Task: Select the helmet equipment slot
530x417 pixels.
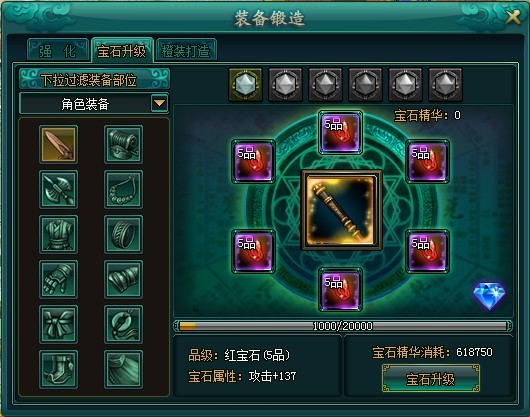Action: (123, 144)
